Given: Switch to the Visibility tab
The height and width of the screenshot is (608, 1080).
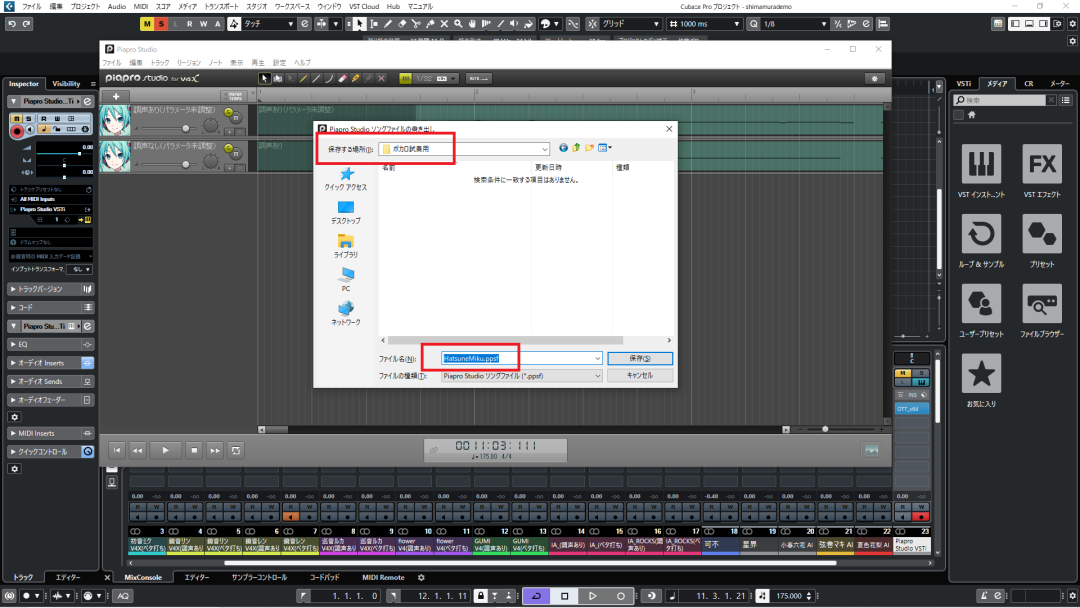Looking at the screenshot, I should click(x=66, y=83).
